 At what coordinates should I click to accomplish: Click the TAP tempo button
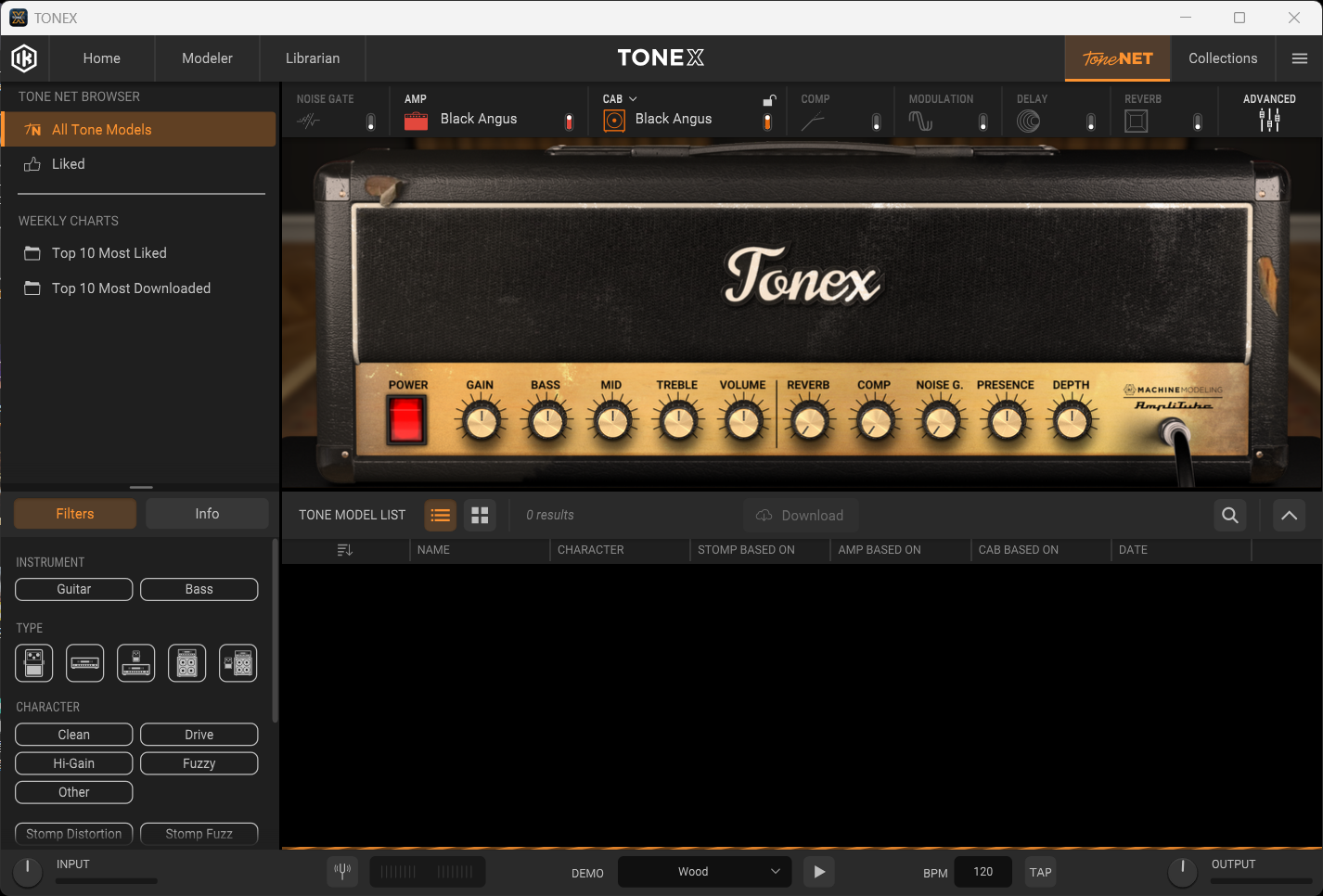(1041, 872)
